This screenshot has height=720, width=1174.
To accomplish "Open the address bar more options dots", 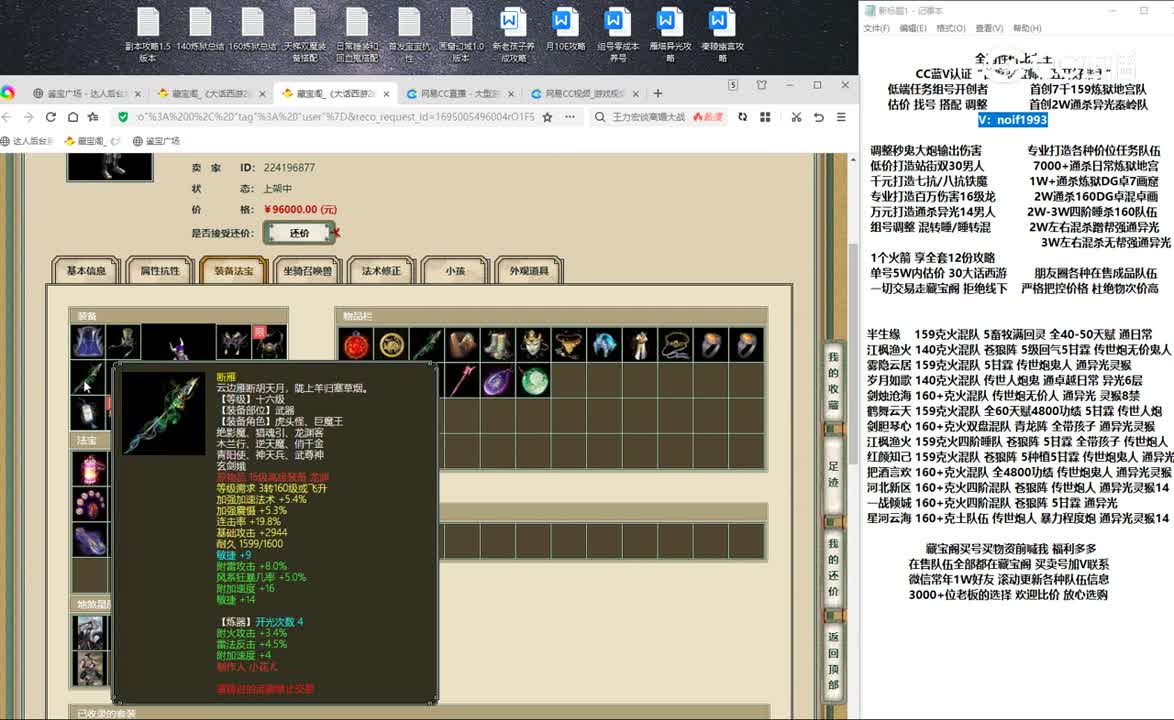I will (x=570, y=117).
